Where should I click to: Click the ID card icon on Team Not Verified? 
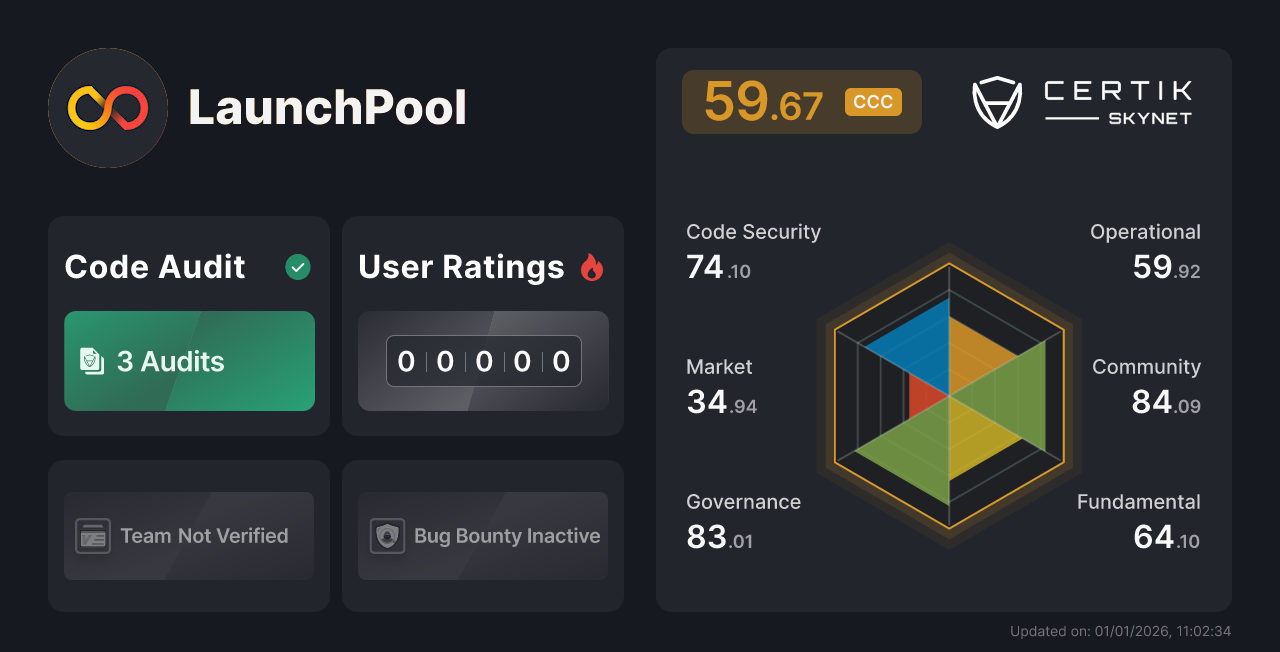(x=92, y=536)
